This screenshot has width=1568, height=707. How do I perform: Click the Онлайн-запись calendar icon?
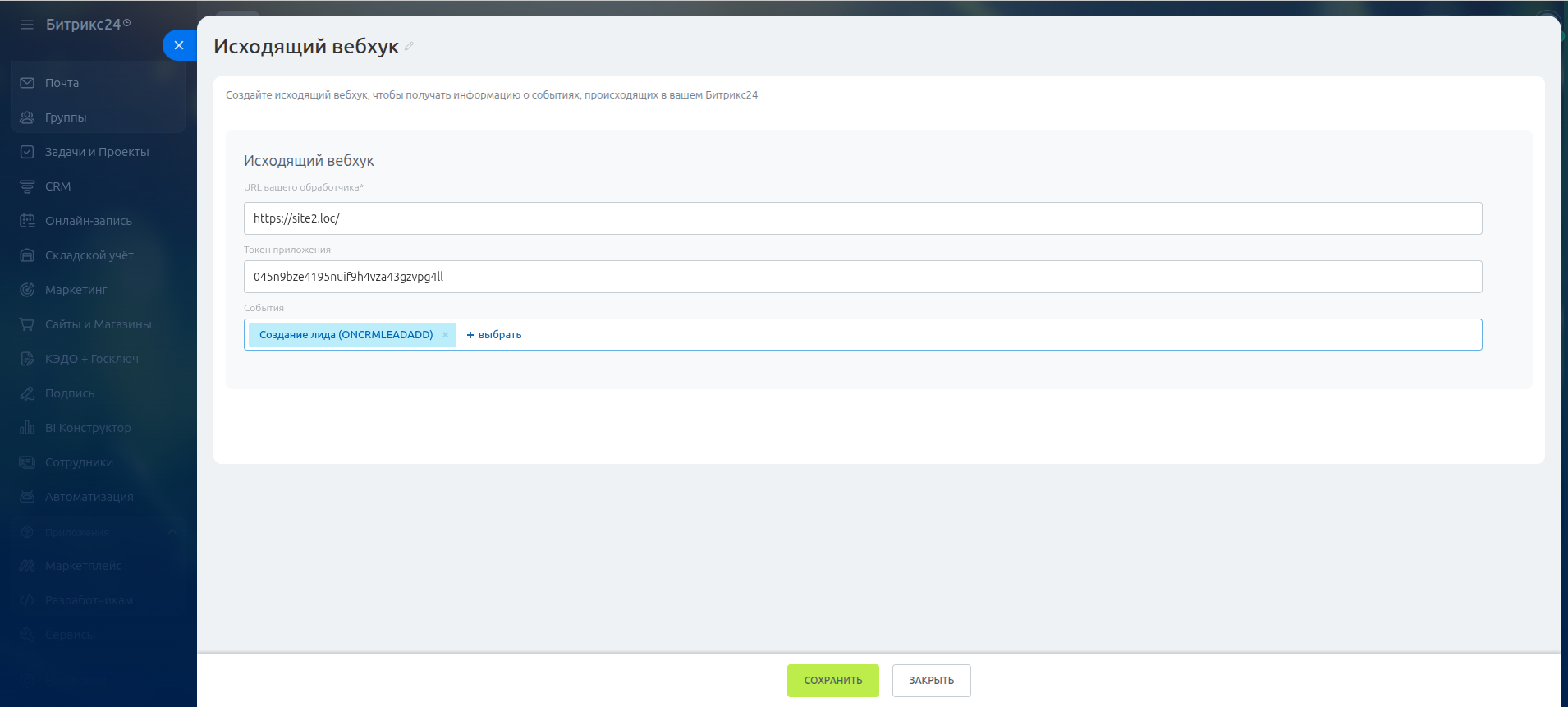click(x=27, y=221)
